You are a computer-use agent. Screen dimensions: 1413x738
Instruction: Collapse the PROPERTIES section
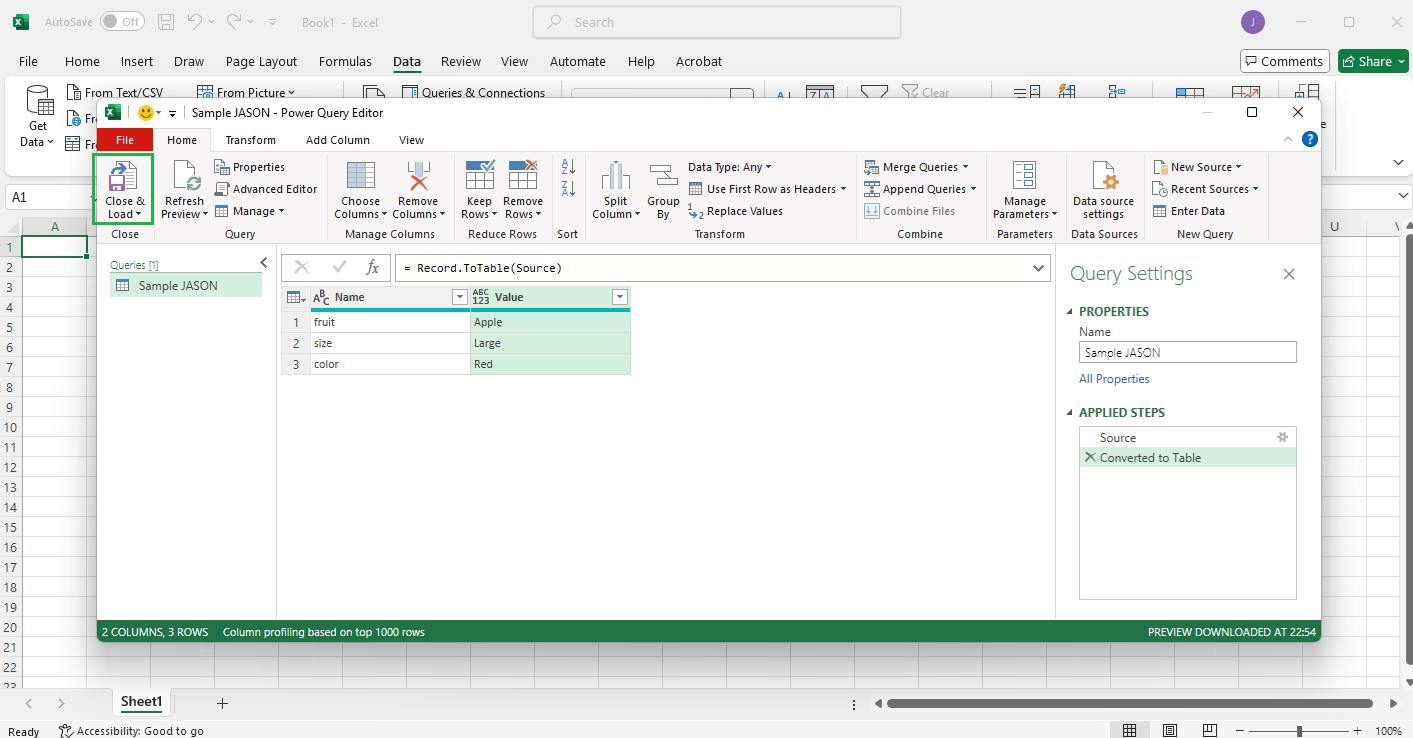(1071, 312)
